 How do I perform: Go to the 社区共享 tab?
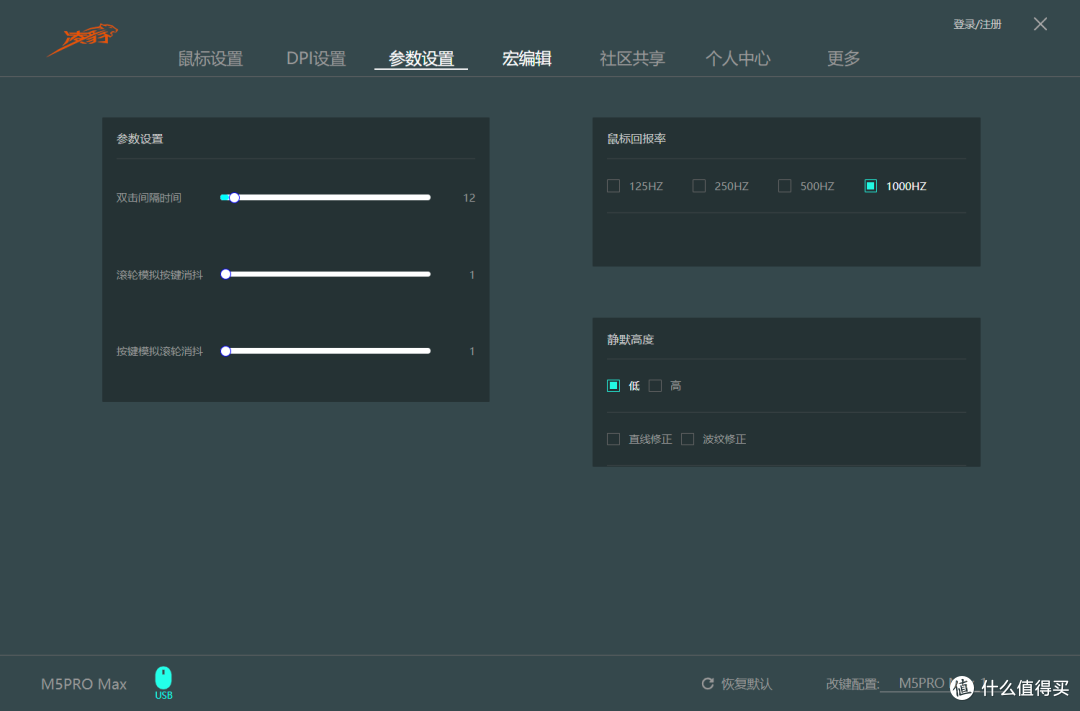(x=632, y=59)
